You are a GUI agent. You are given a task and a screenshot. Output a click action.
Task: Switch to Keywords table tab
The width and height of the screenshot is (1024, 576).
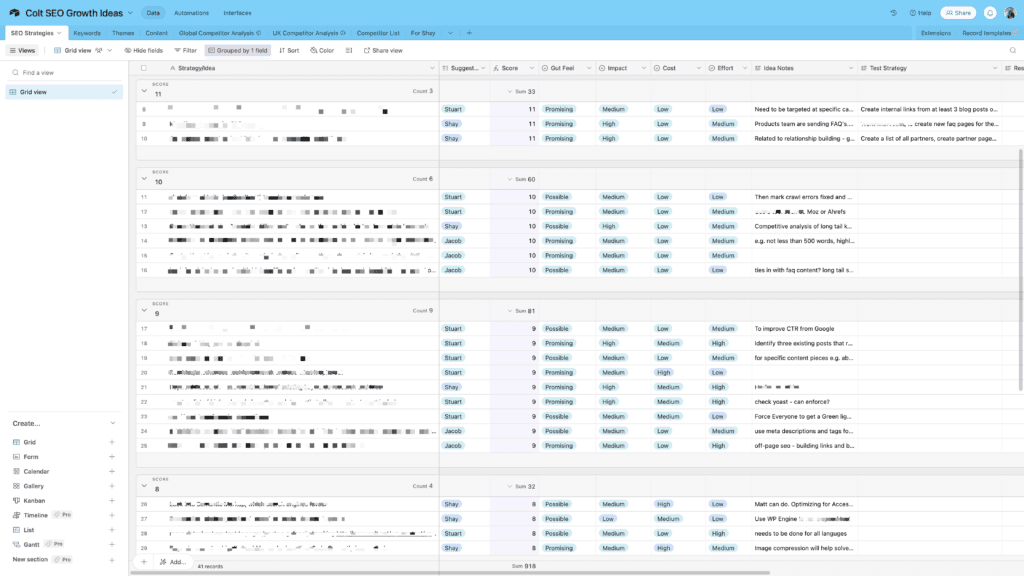87,33
